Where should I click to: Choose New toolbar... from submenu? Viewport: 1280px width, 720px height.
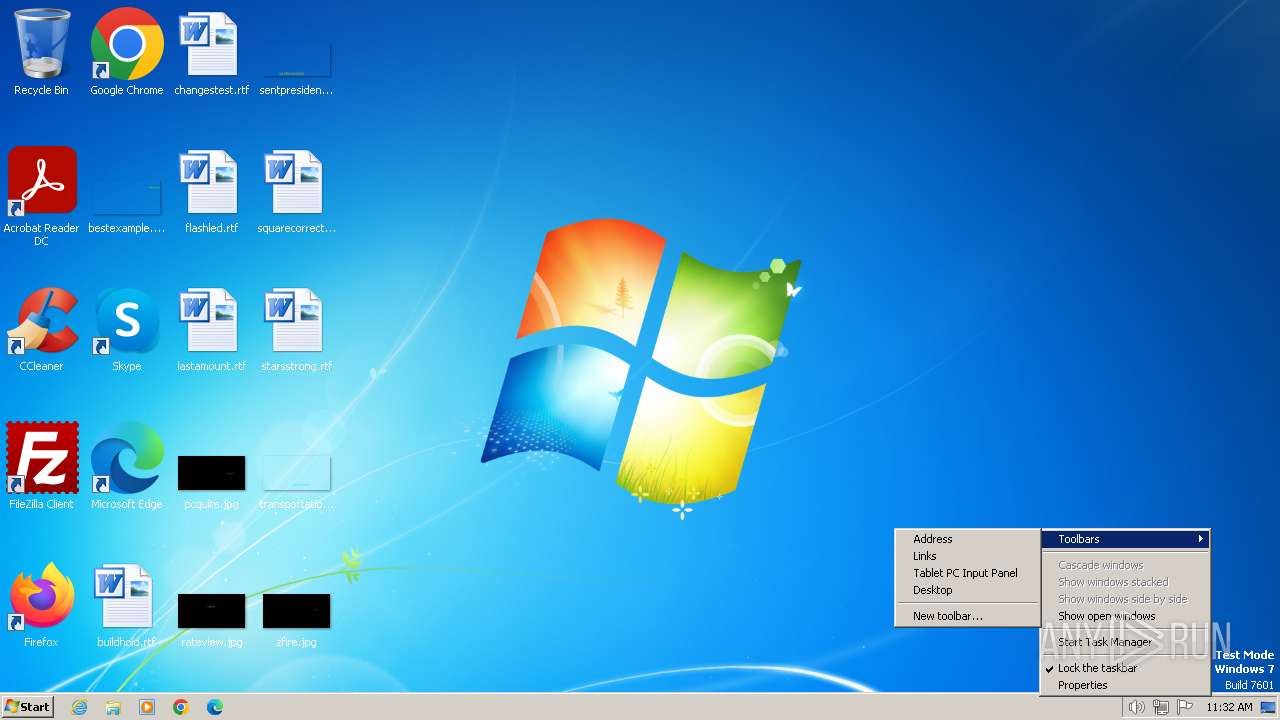tap(968, 616)
